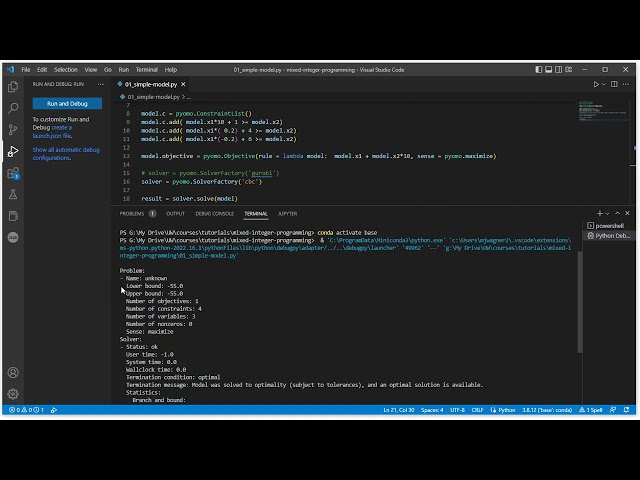Click the terminal vertical scrollbar
Screen dimensions: 640x480
(x=580, y=302)
